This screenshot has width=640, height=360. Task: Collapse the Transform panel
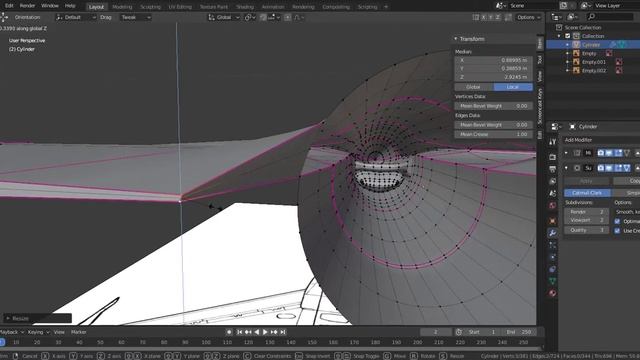pos(456,39)
